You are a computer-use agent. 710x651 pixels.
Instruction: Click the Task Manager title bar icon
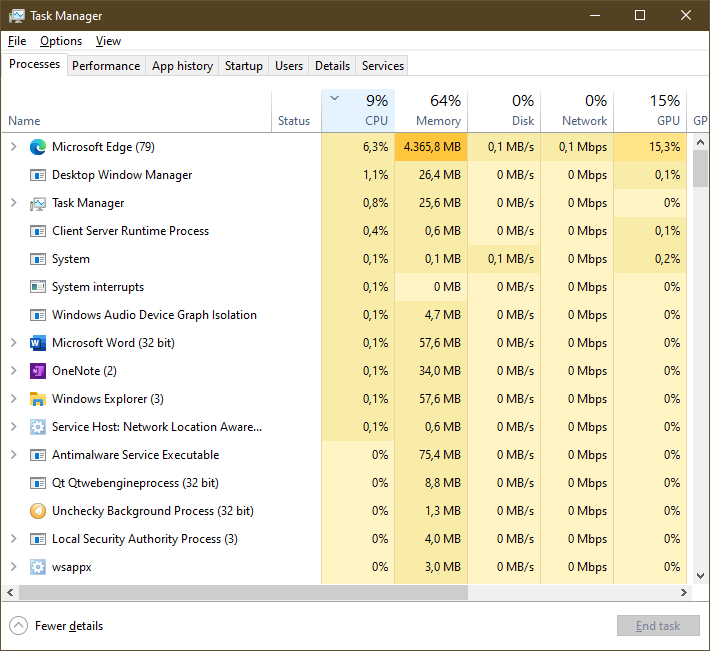[x=17, y=16]
